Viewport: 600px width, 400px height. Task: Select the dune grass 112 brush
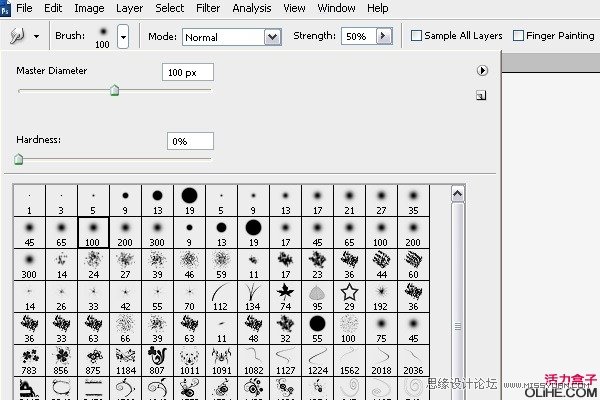[222, 297]
